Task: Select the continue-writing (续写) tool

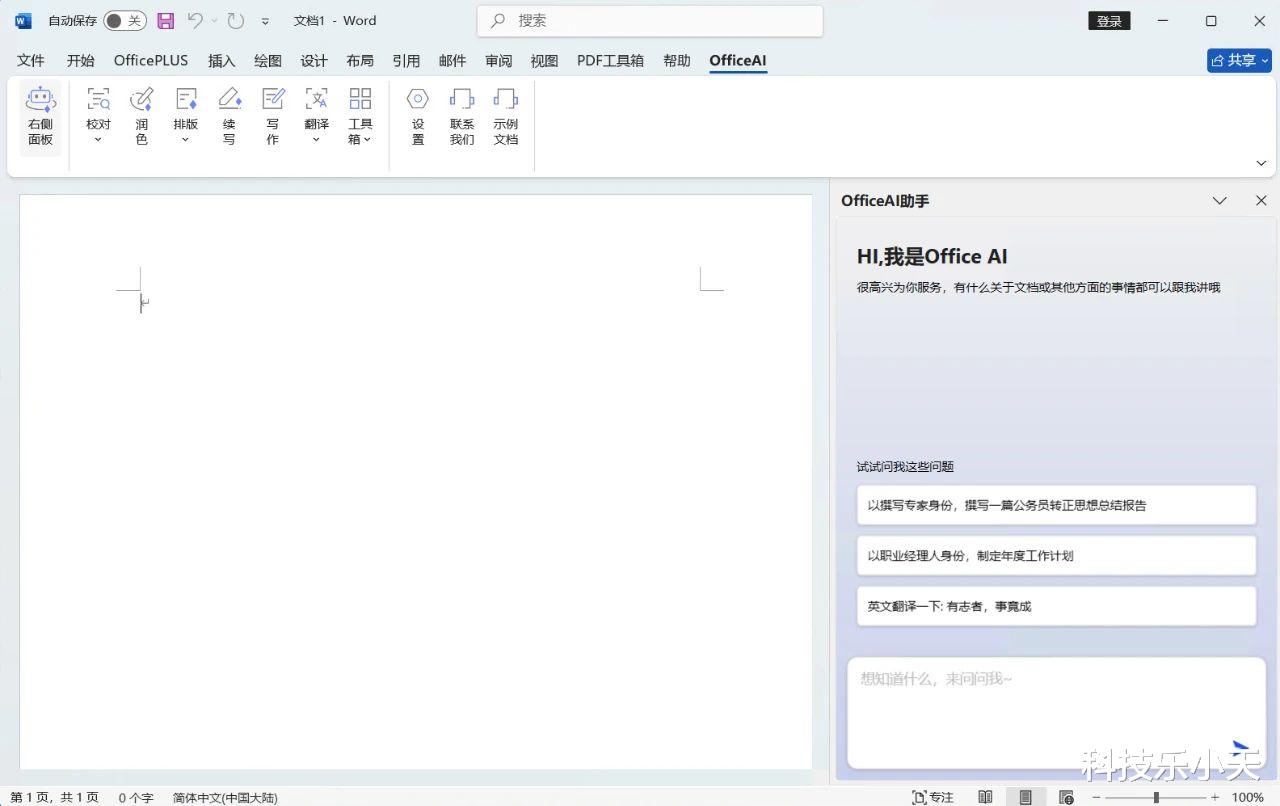Action: click(x=229, y=117)
